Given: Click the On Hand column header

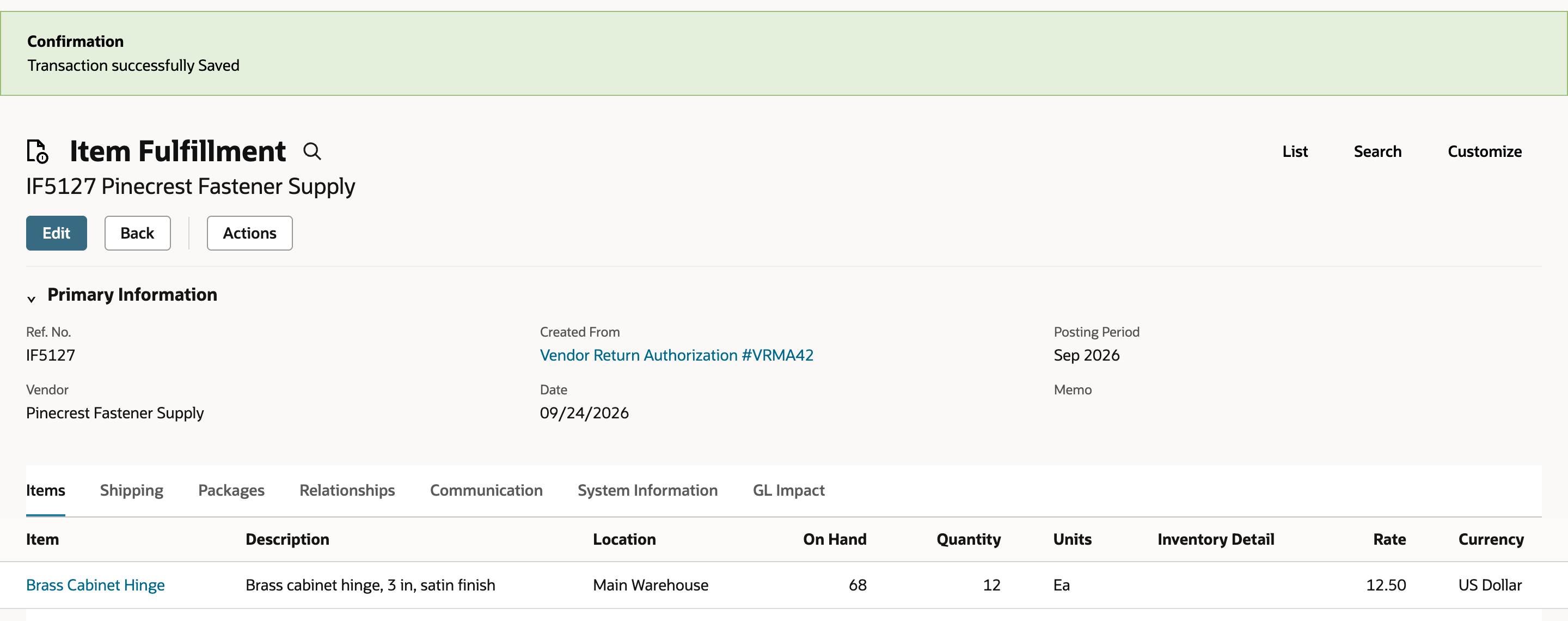Looking at the screenshot, I should click(835, 539).
